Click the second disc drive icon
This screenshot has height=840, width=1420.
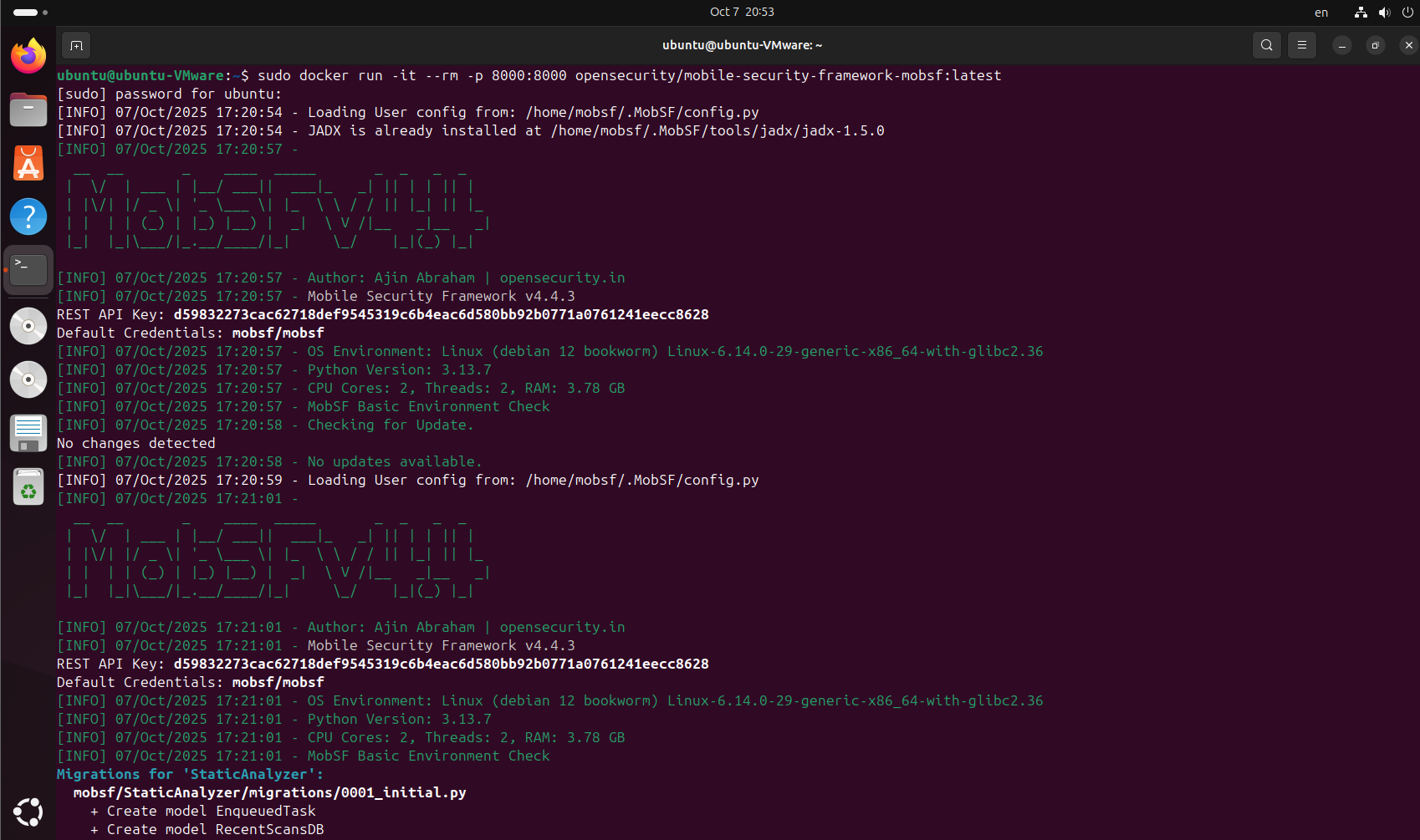28,379
